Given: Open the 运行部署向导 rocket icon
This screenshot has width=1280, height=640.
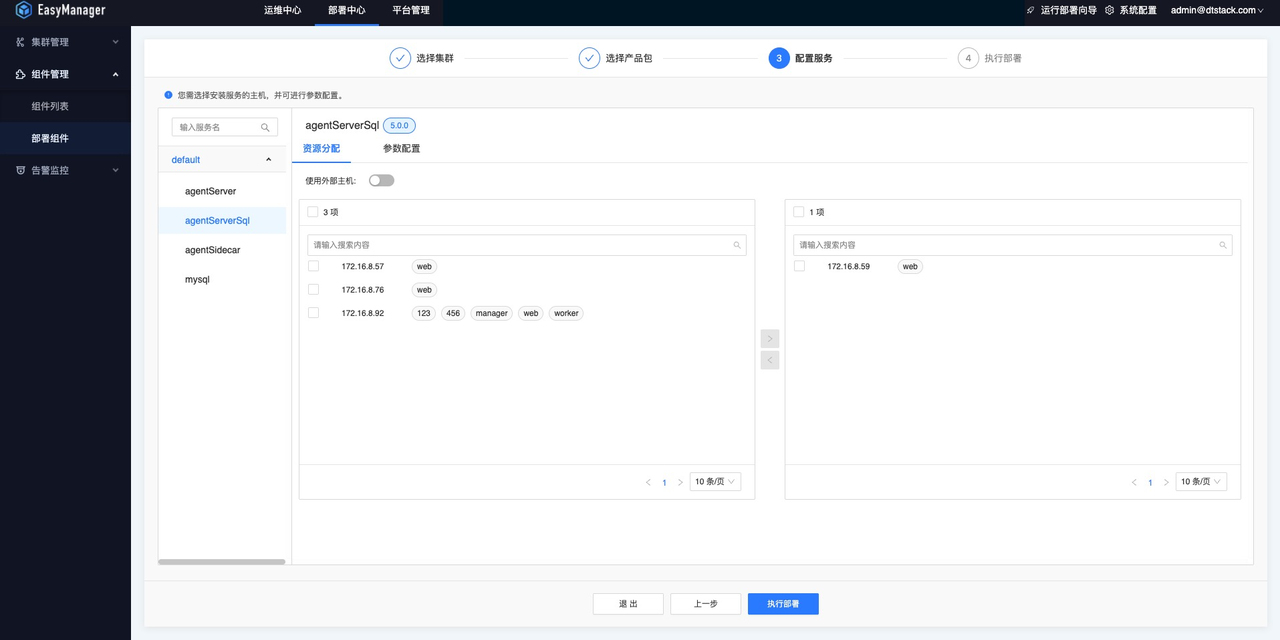Looking at the screenshot, I should tap(1030, 10).
